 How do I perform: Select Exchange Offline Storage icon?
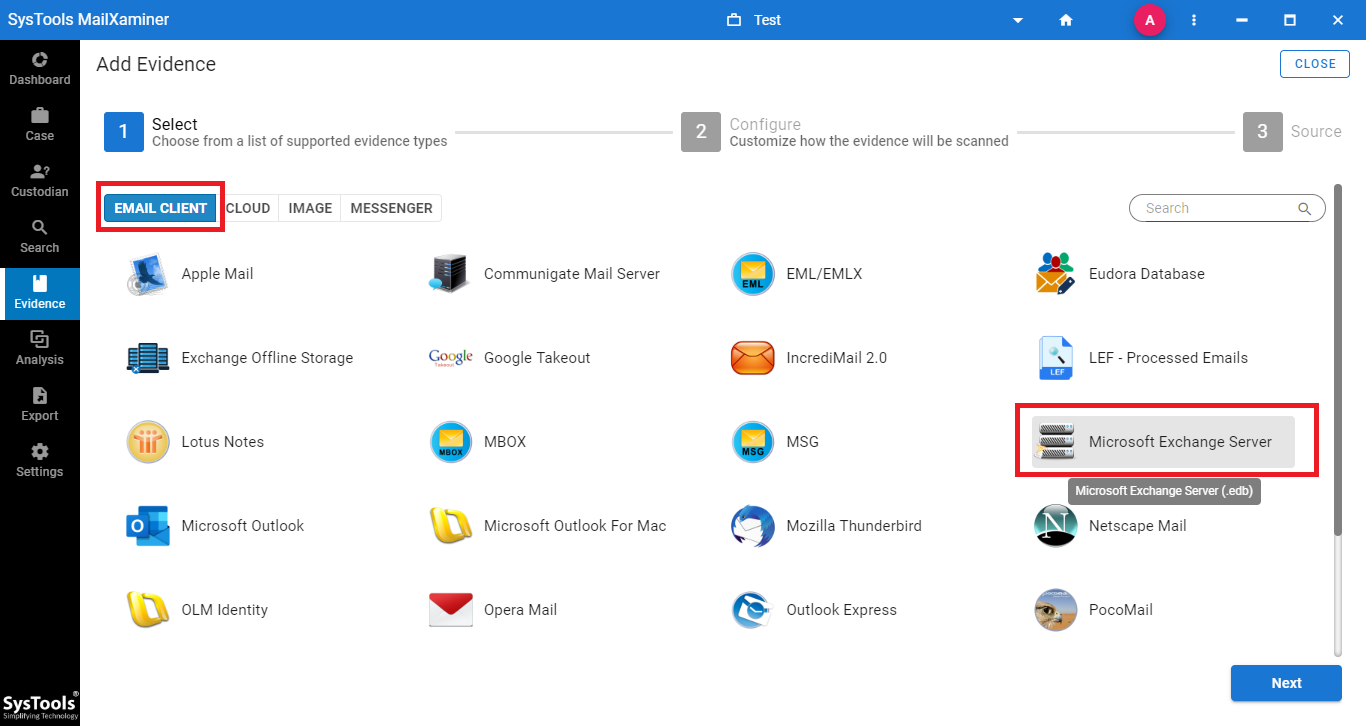tap(148, 358)
